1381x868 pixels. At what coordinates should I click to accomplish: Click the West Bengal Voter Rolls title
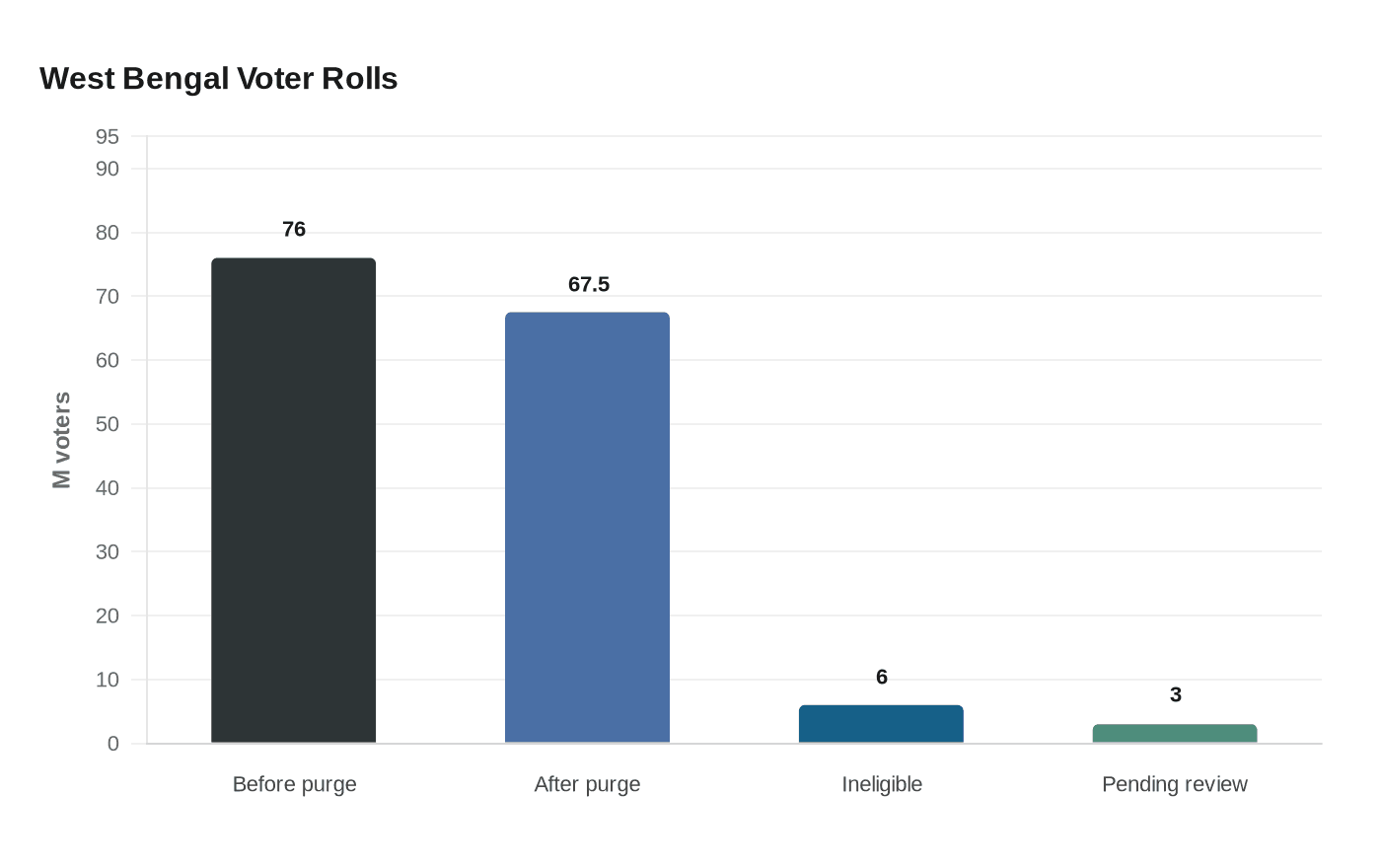(218, 79)
